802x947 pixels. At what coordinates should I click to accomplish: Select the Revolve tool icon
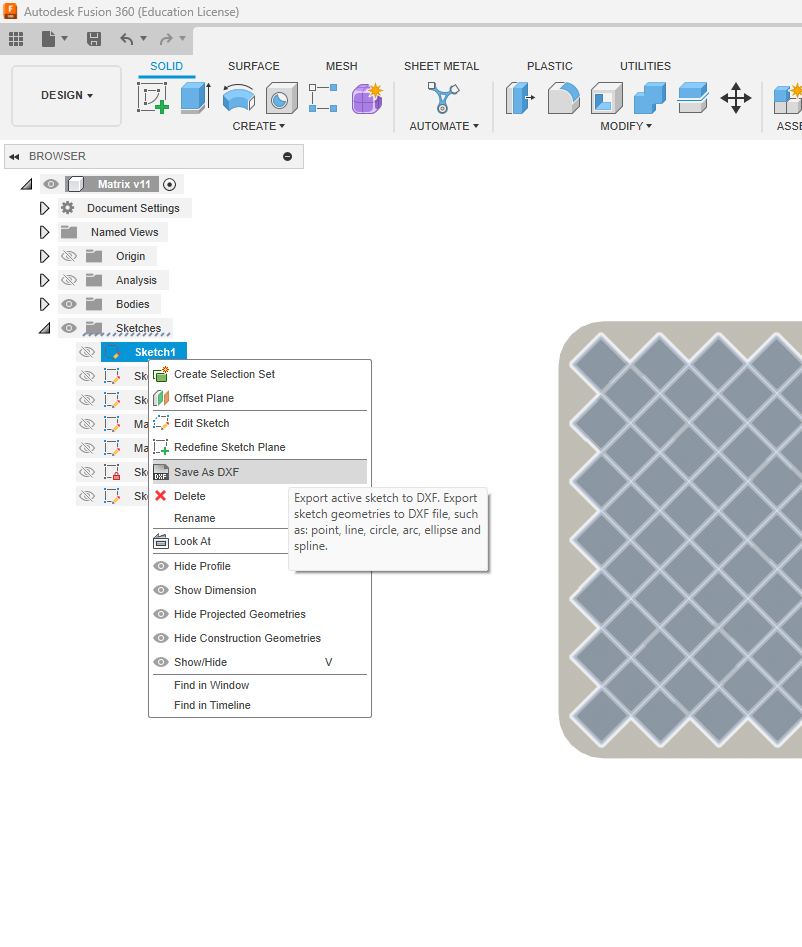point(238,98)
